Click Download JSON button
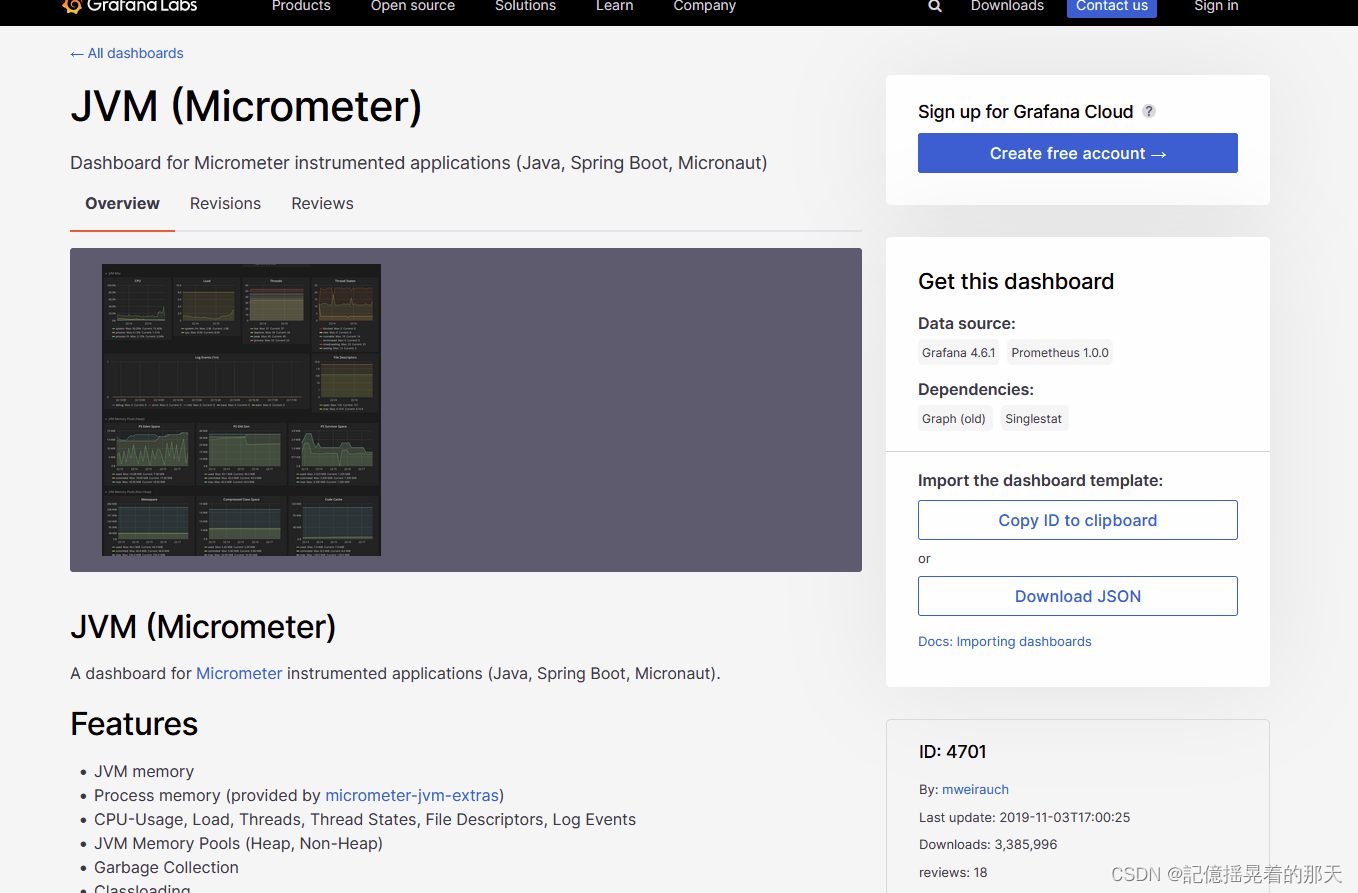 pyautogui.click(x=1078, y=596)
